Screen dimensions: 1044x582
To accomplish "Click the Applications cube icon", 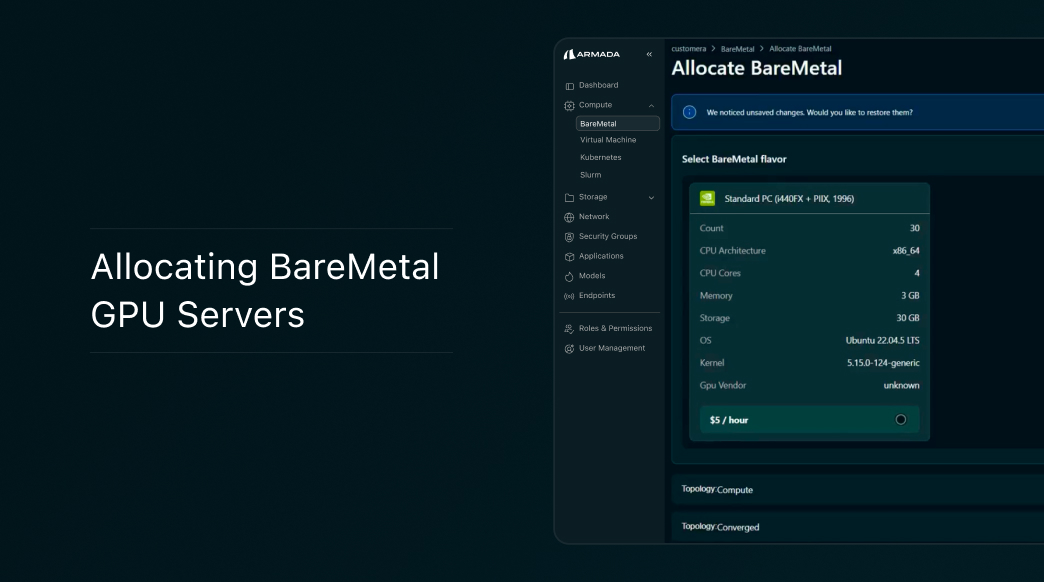I will tap(569, 256).
